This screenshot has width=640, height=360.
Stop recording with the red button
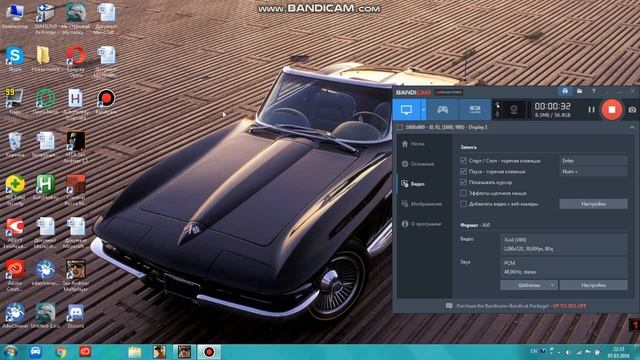pos(611,109)
